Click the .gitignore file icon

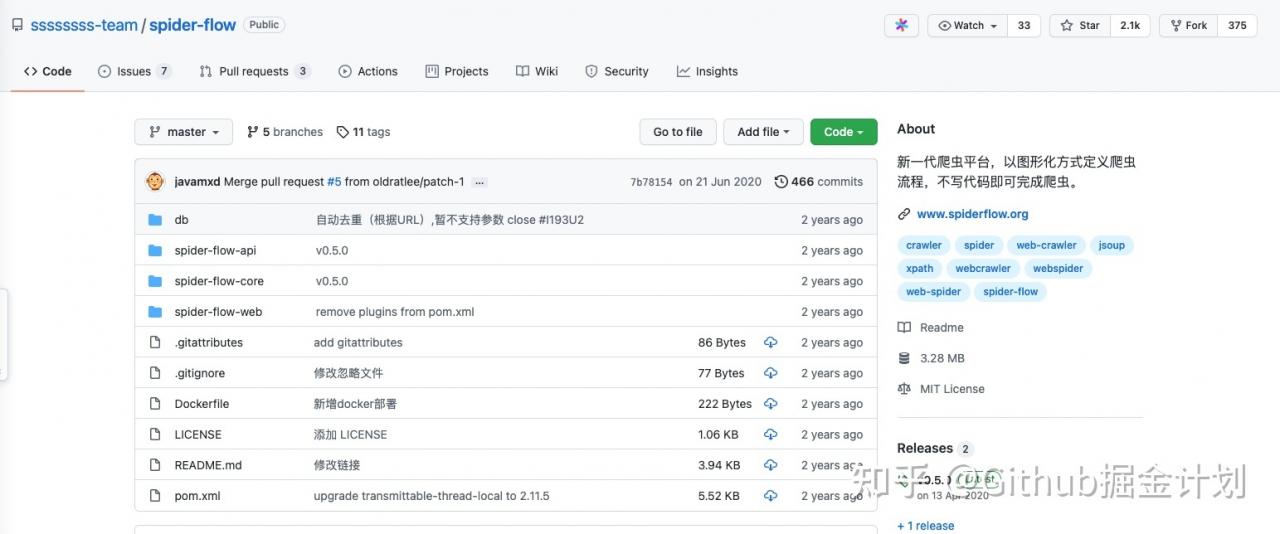tap(155, 373)
